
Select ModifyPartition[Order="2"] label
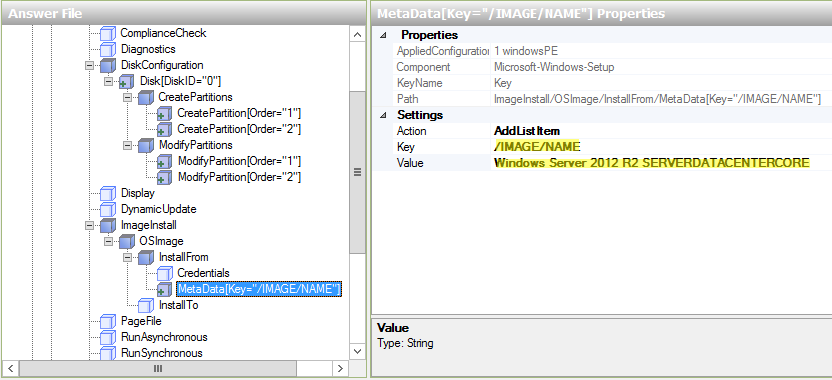239,177
